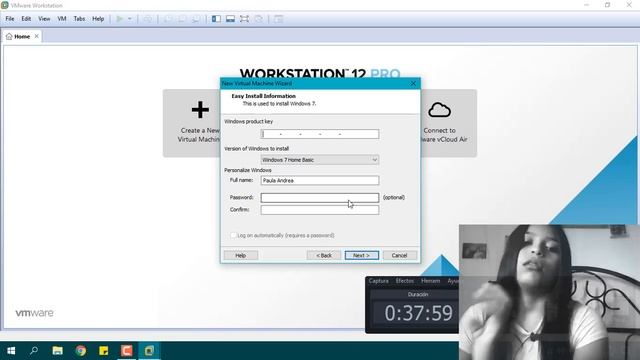This screenshot has width=640, height=360.
Task: Open the Tabs menu
Action: coord(79,19)
